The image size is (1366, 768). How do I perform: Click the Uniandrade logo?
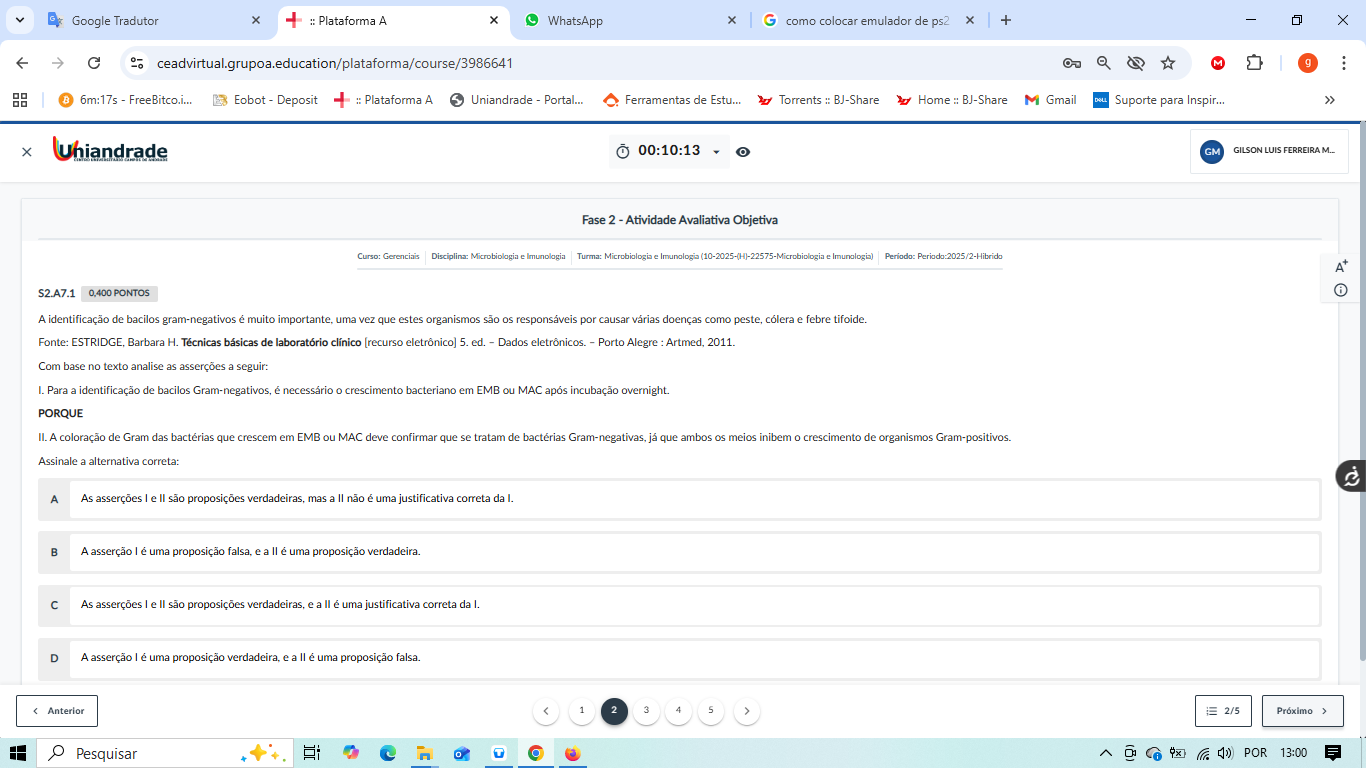coord(110,151)
